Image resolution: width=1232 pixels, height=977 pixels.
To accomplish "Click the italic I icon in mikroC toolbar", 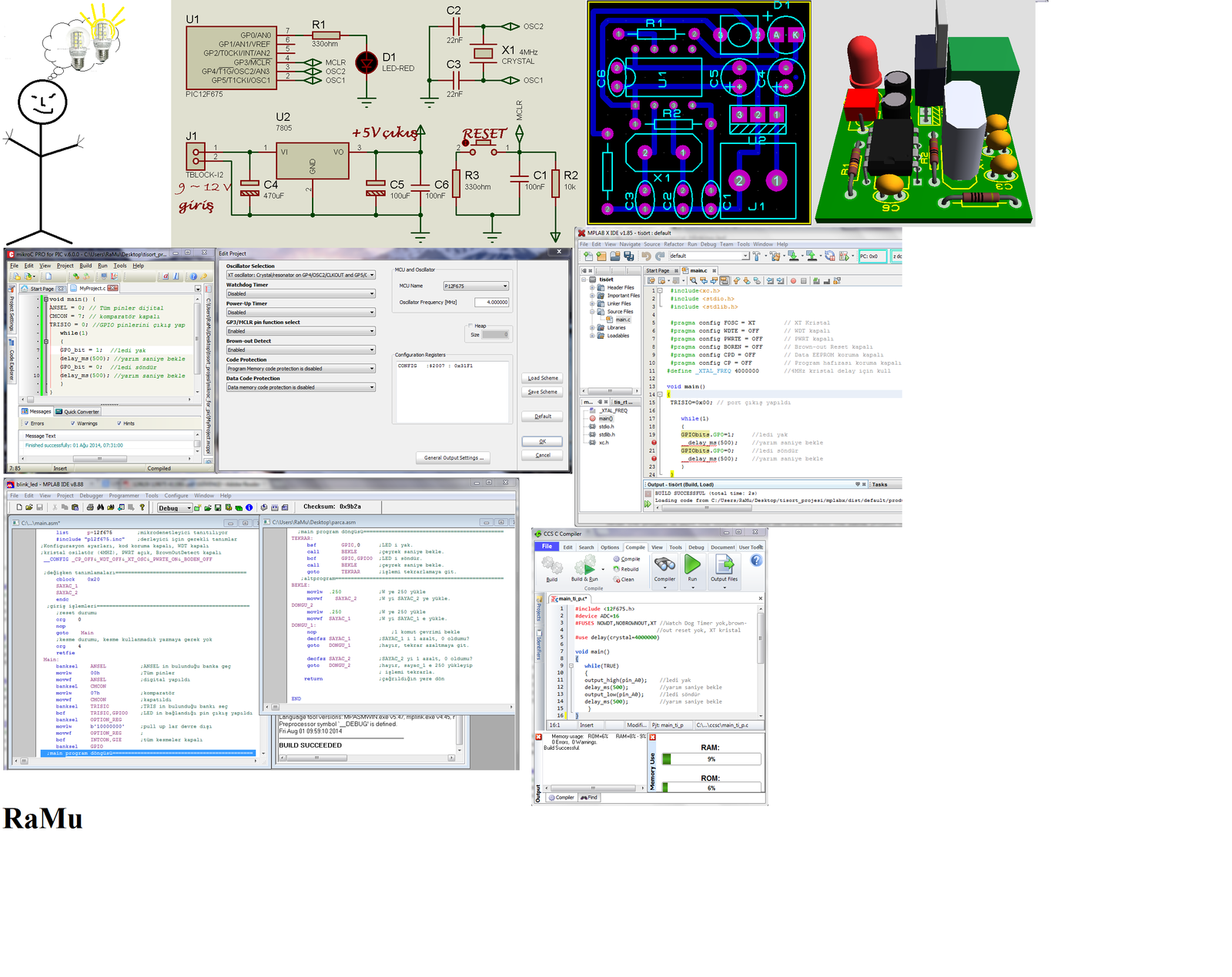I will click(x=176, y=276).
